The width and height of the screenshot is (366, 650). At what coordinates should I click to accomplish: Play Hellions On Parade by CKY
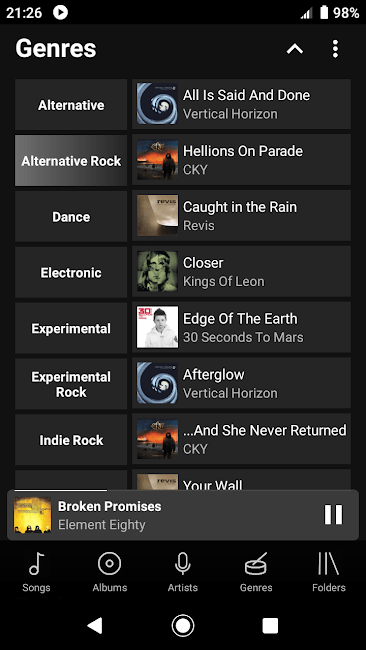point(241,160)
